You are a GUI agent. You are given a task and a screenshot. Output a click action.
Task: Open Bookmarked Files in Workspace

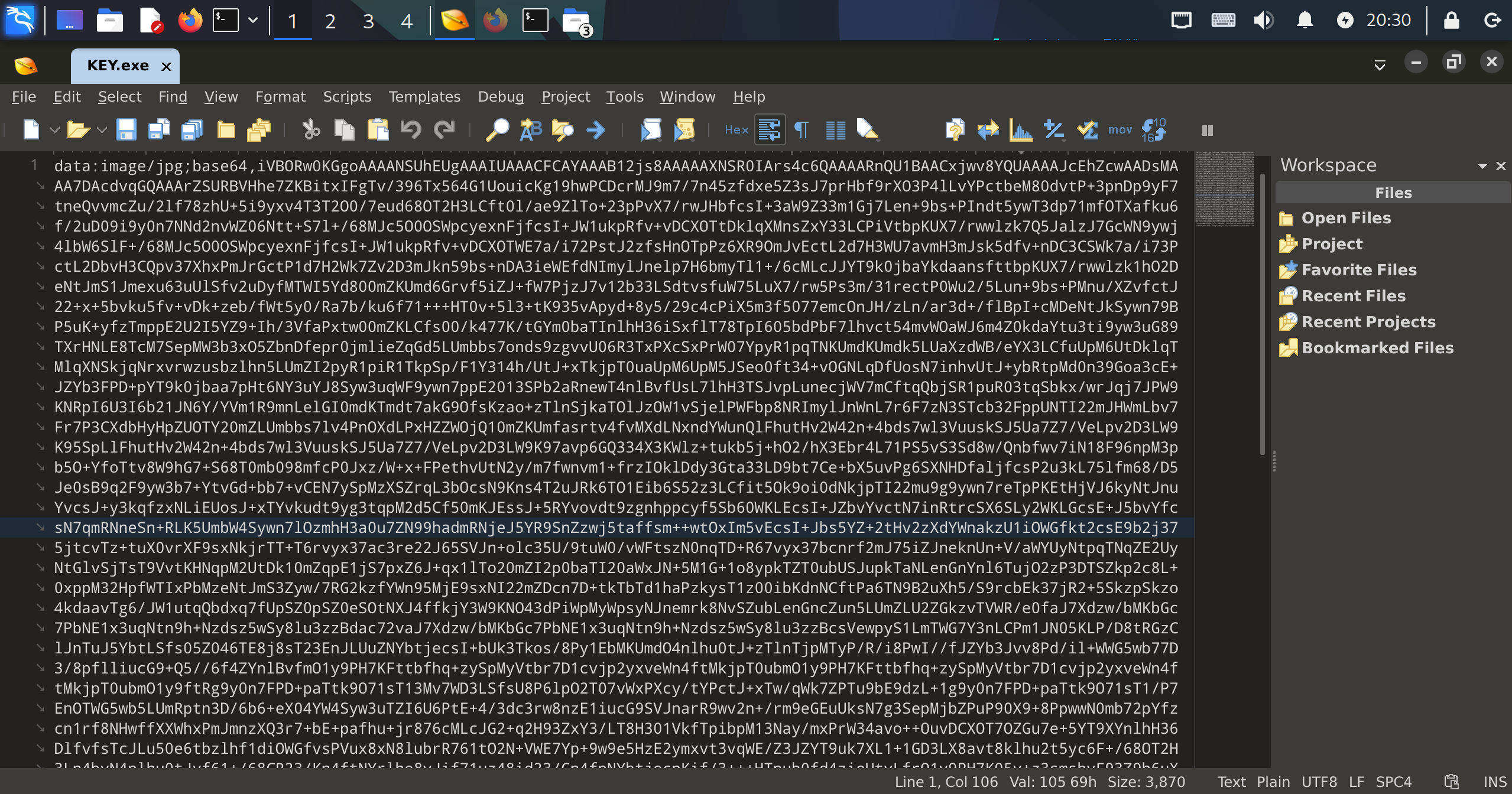pos(1377,347)
